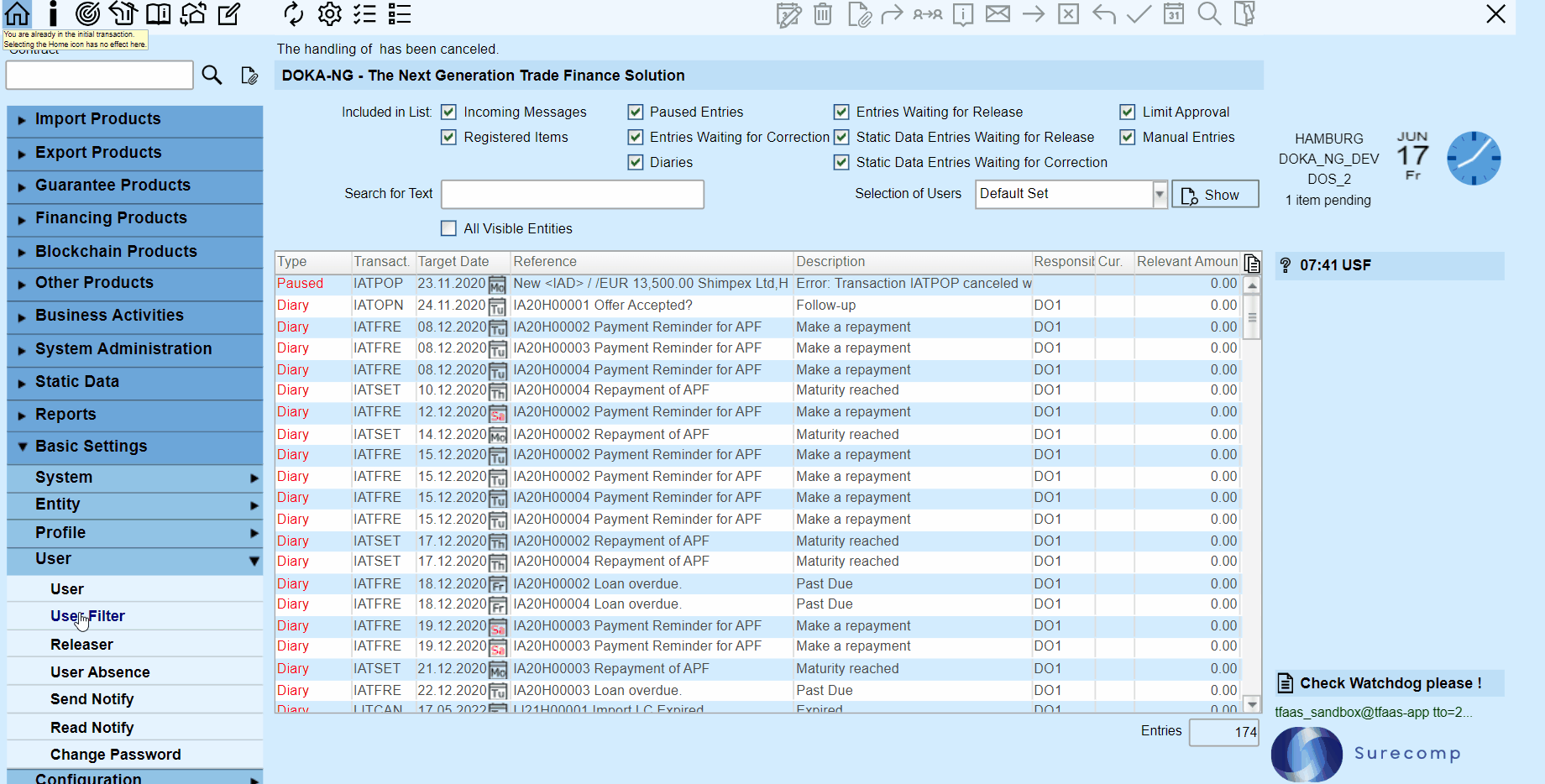
Task: Click the bulleted list view icon
Action: pos(400,13)
